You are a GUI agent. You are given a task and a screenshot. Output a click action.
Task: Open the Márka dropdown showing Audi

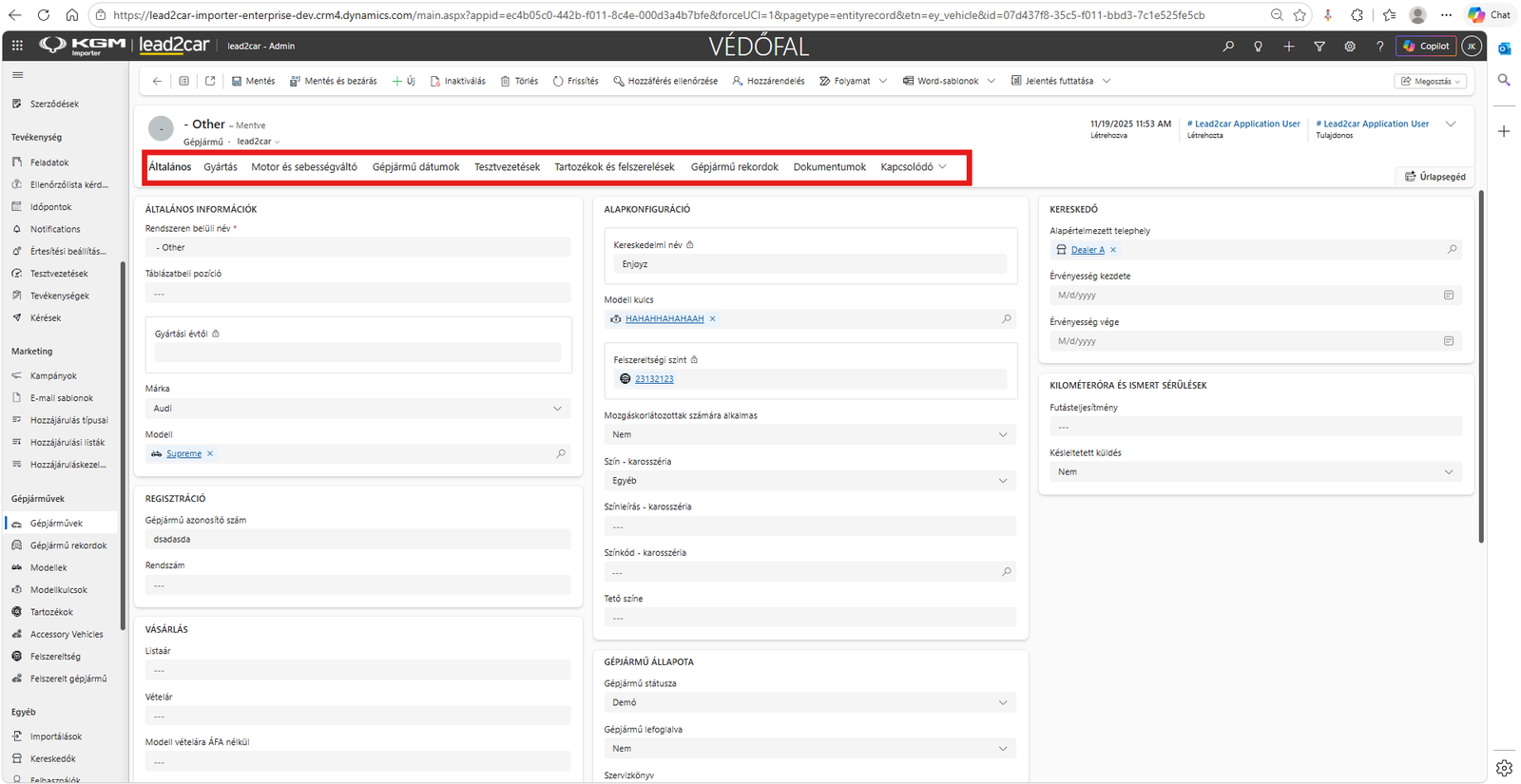click(x=358, y=409)
